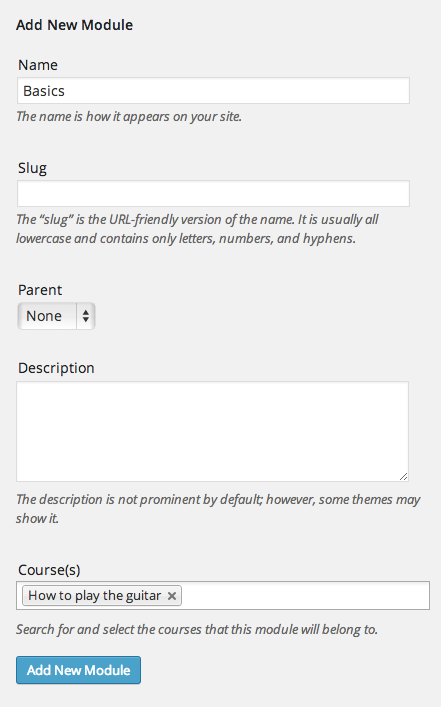The image size is (441, 707).
Task: Remove the 'How to play the guitar' tag
Action: tap(171, 596)
